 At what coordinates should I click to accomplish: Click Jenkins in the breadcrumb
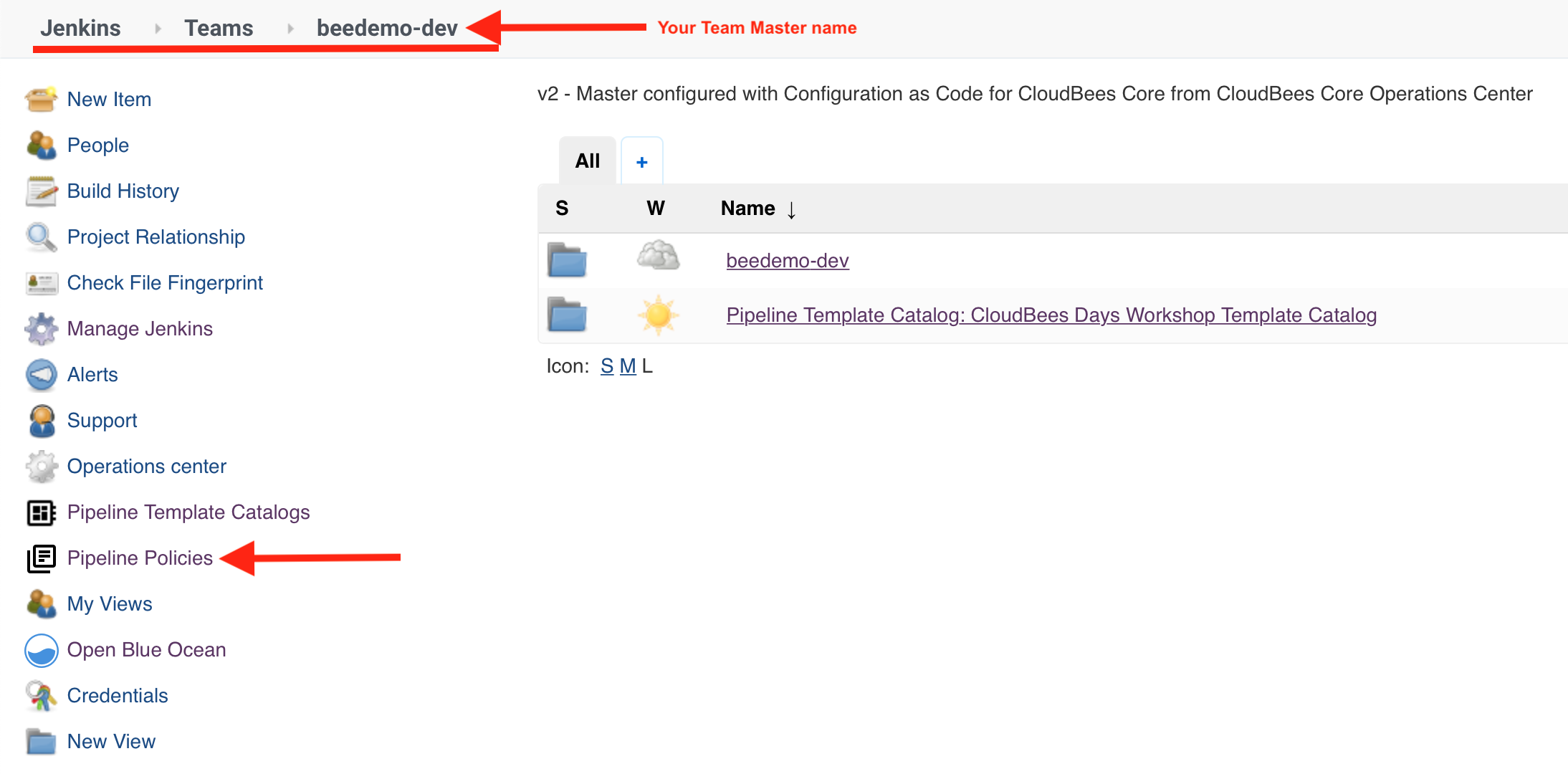pyautogui.click(x=80, y=28)
